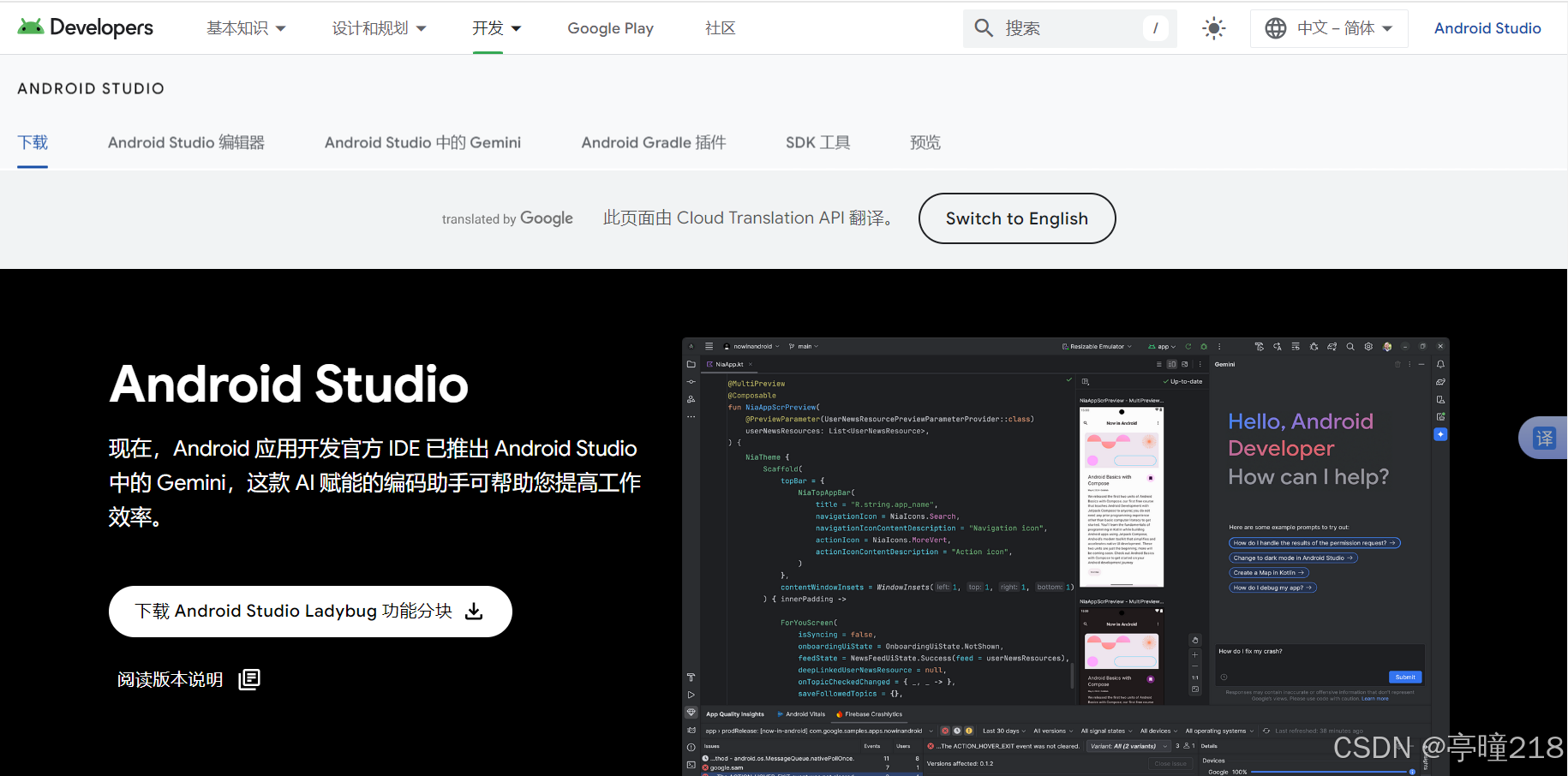The width and height of the screenshot is (1568, 776).
Task: Click the Submit button in Gemini panel
Action: (1405, 677)
